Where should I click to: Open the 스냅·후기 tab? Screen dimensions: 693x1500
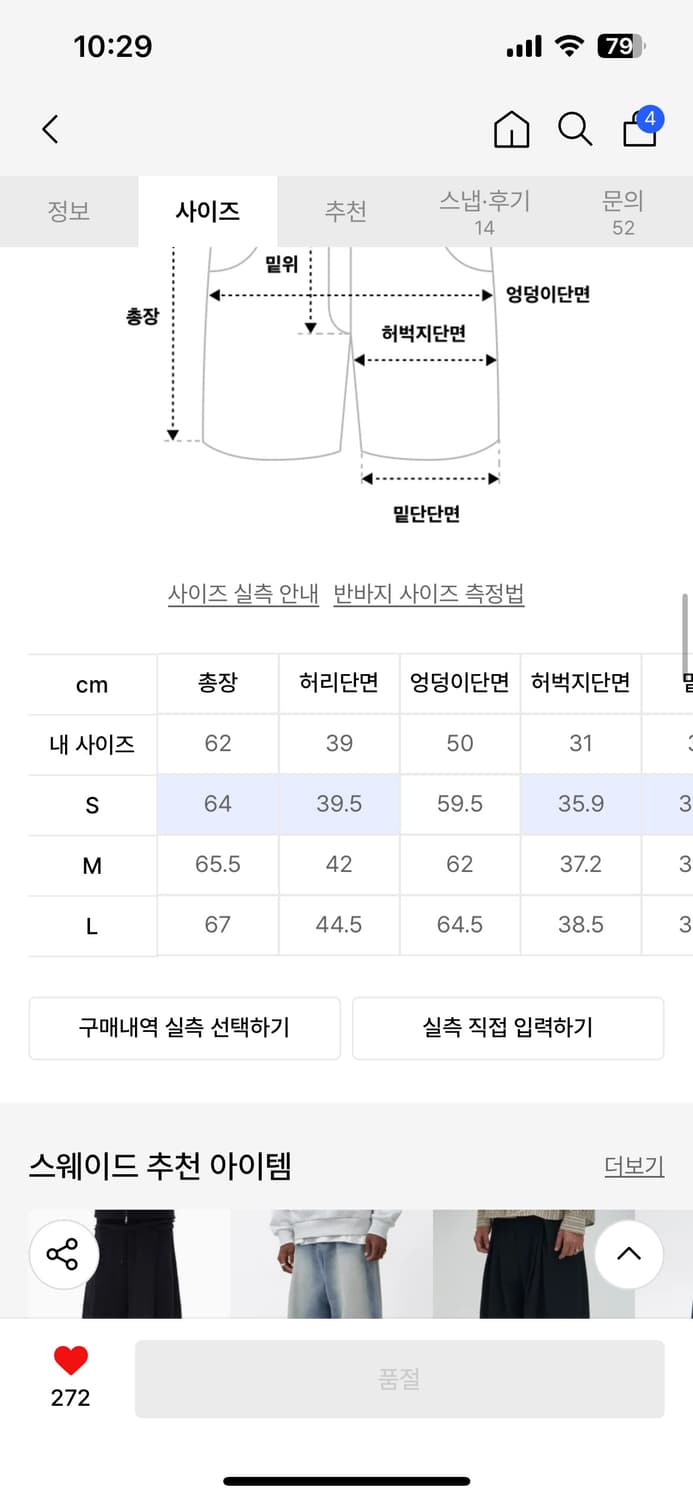pos(484,211)
